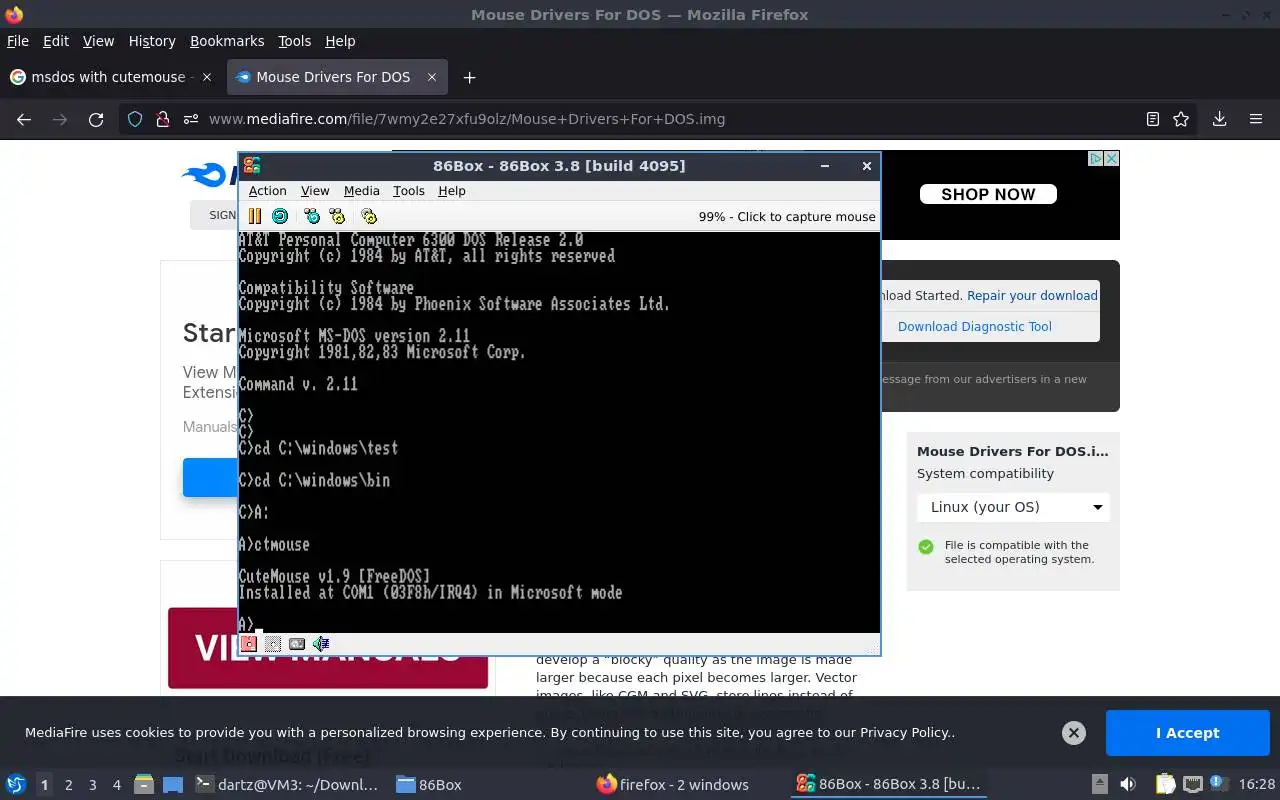Screen dimensions: 1280x800
Task: Open Firefox tracking protection shield
Action: pos(135,119)
